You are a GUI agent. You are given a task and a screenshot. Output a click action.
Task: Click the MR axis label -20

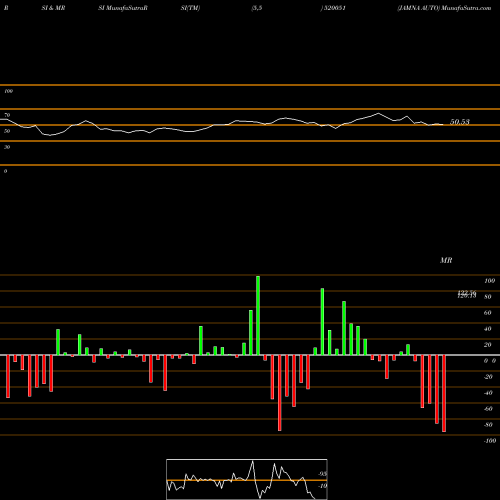pyautogui.click(x=488, y=377)
